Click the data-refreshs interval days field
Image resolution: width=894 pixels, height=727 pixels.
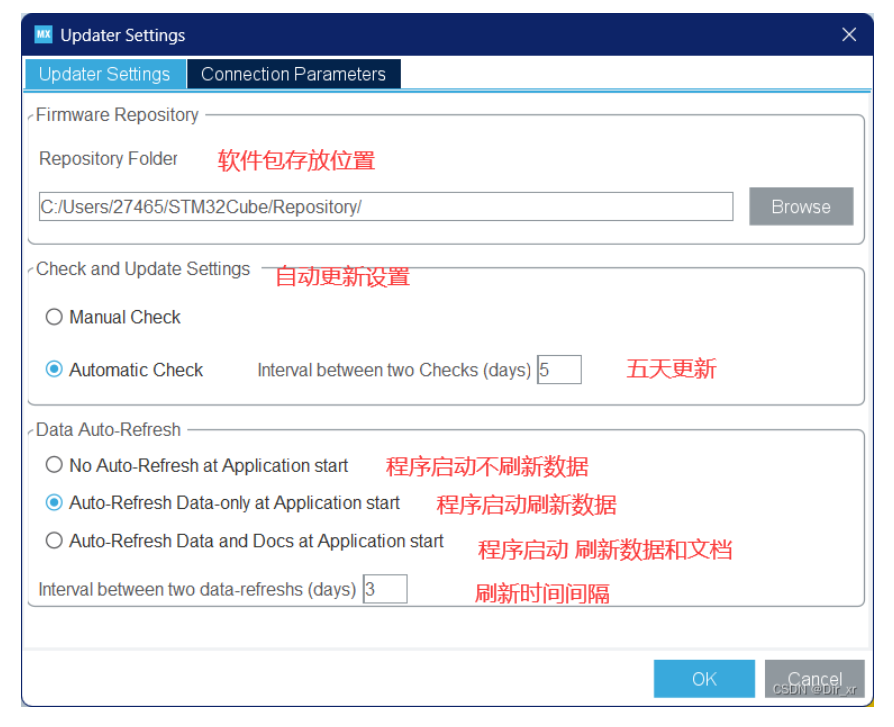pos(385,589)
